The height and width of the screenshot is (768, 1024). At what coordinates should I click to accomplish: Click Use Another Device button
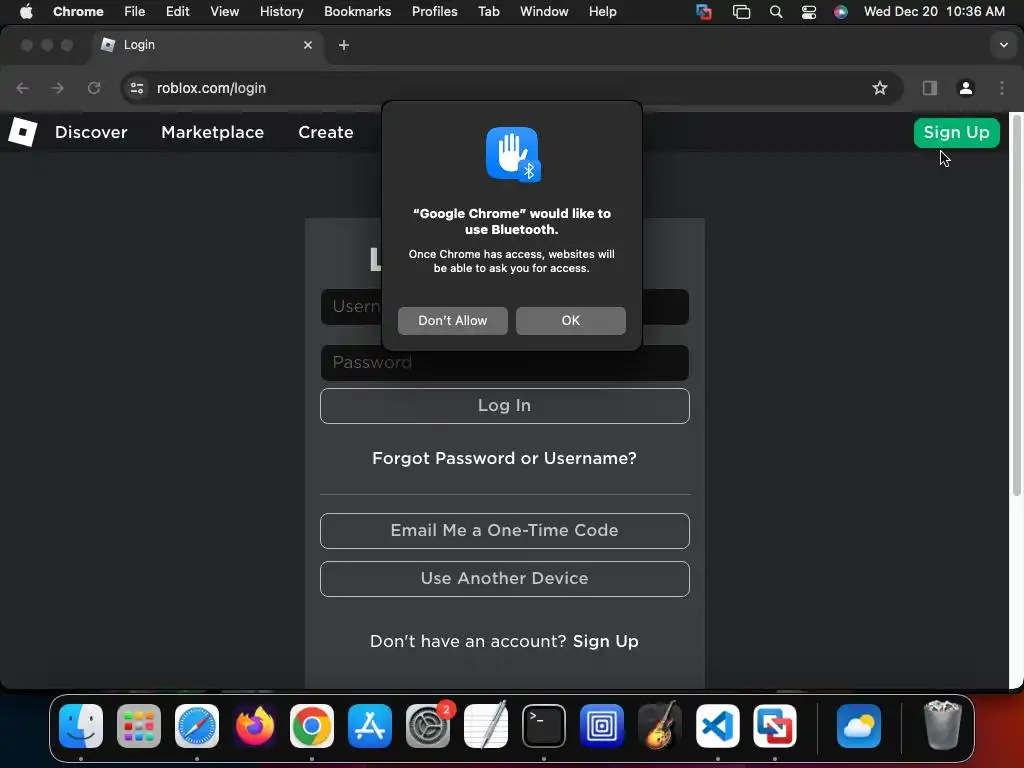click(x=504, y=579)
